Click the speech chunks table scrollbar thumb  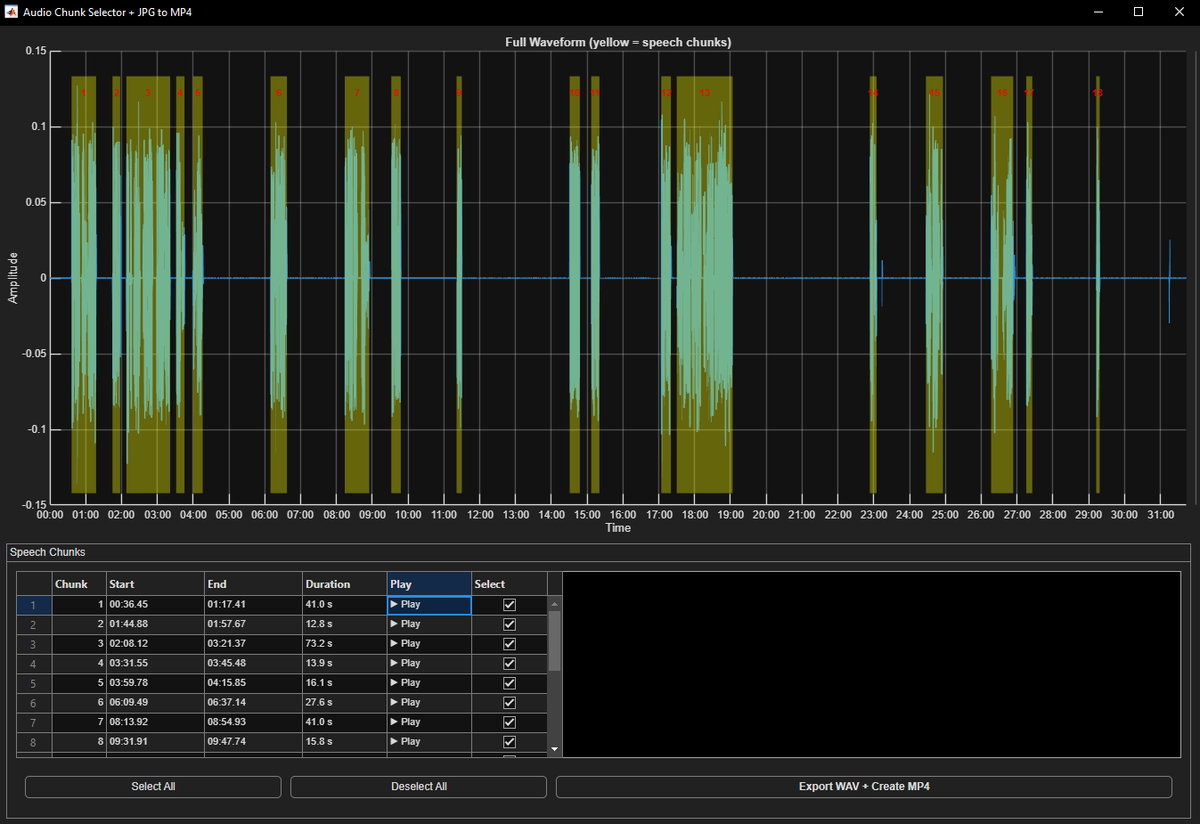(555, 640)
